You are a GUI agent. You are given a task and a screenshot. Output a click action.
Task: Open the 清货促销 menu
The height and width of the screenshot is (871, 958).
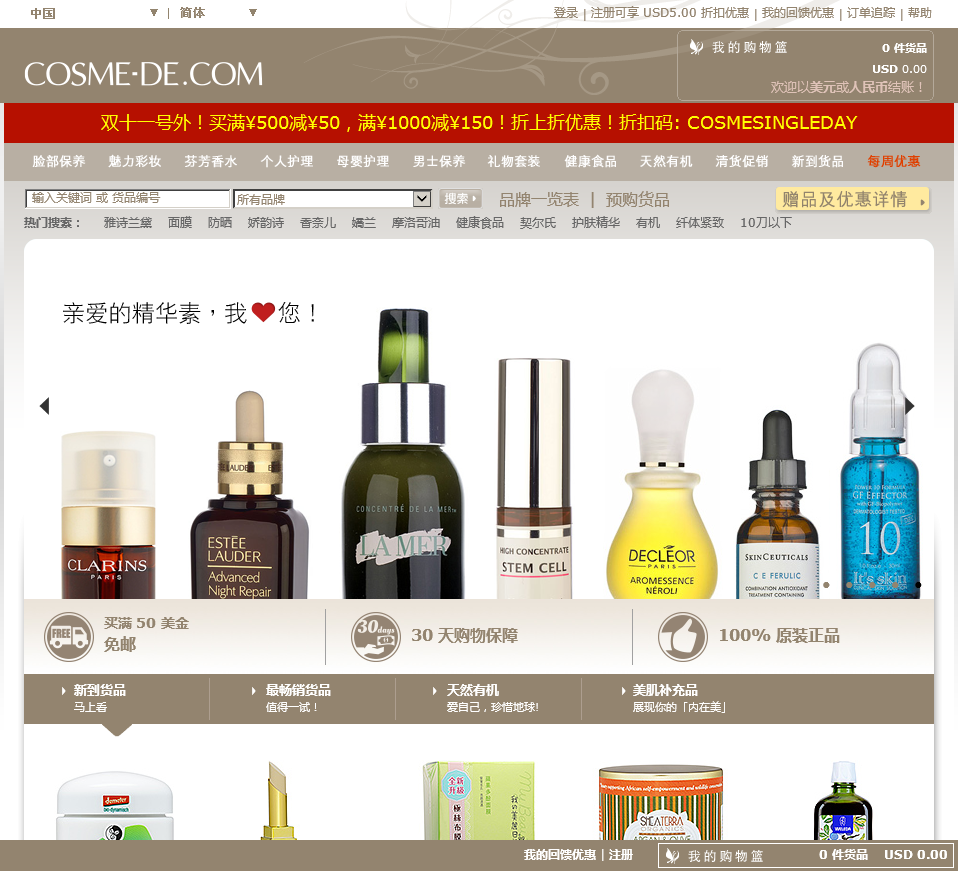click(742, 161)
